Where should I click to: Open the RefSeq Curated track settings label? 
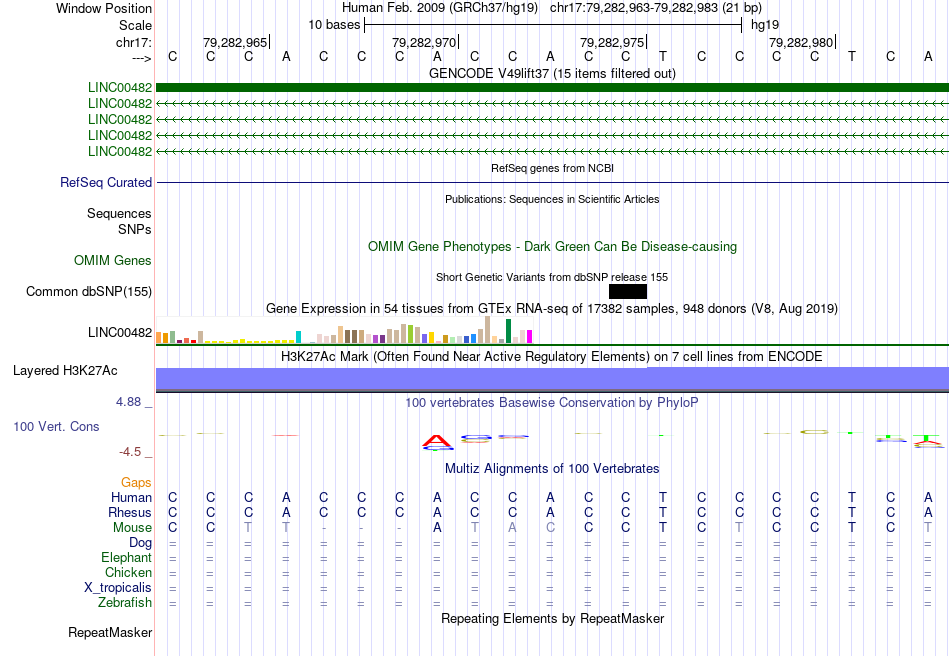tap(106, 182)
